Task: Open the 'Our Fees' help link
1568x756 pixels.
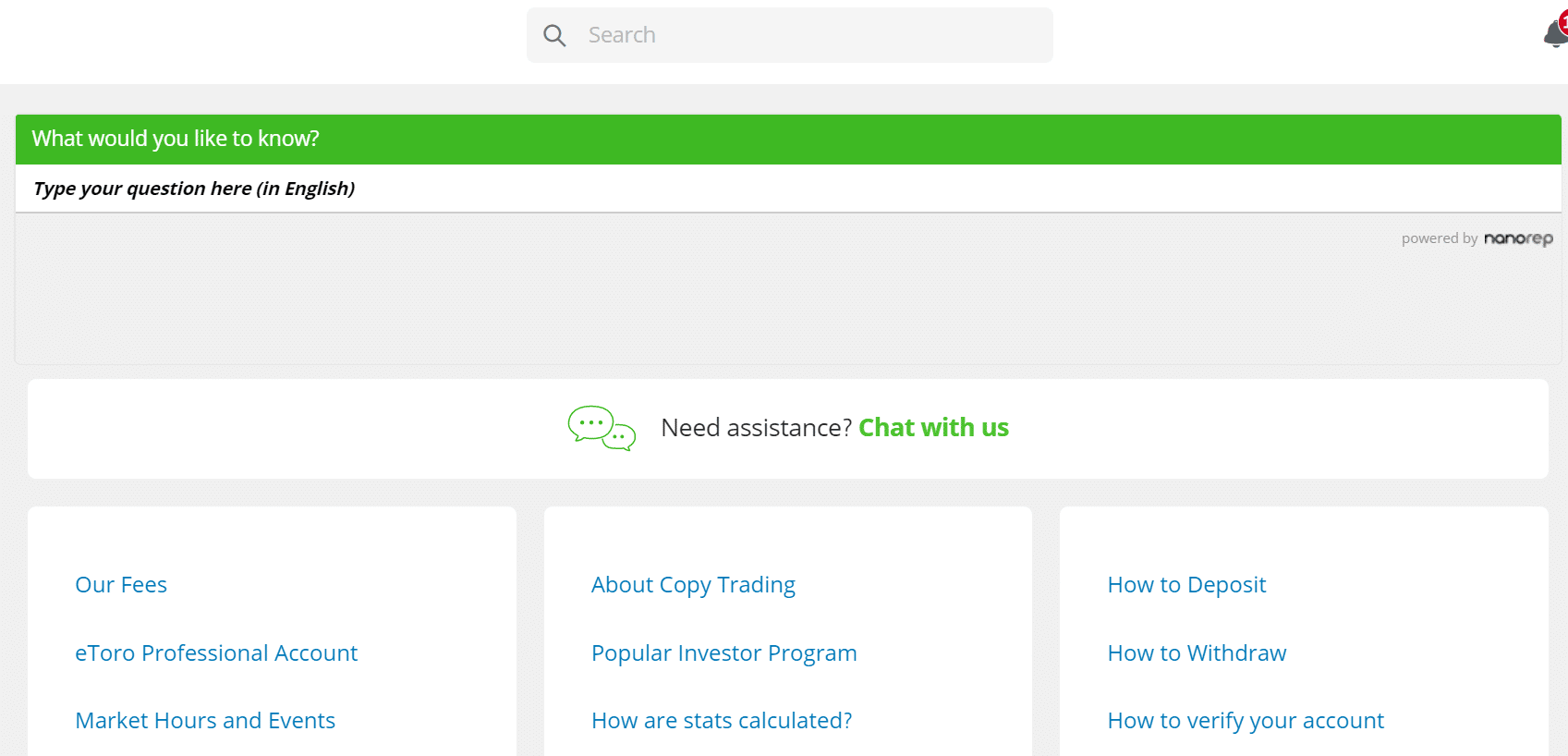Action: (121, 585)
